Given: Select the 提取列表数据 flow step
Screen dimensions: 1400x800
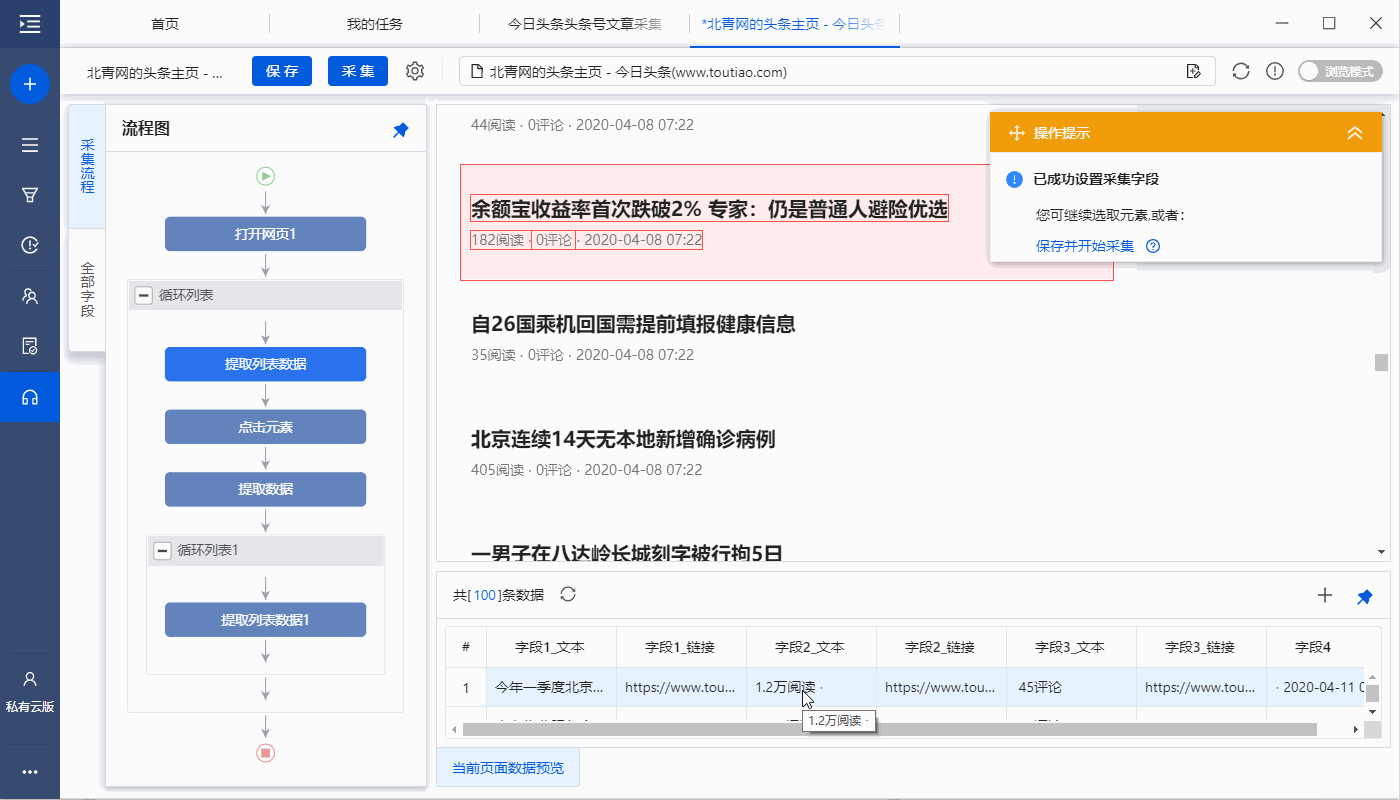Looking at the screenshot, I should click(265, 364).
